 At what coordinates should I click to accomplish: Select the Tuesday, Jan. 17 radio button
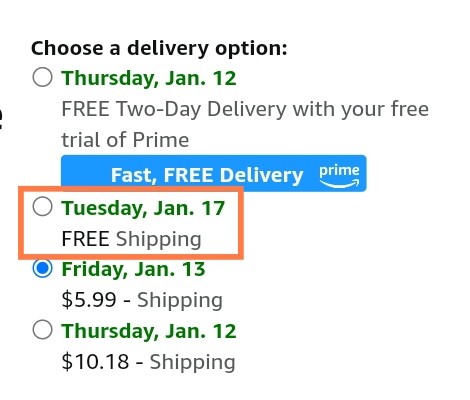pos(42,206)
